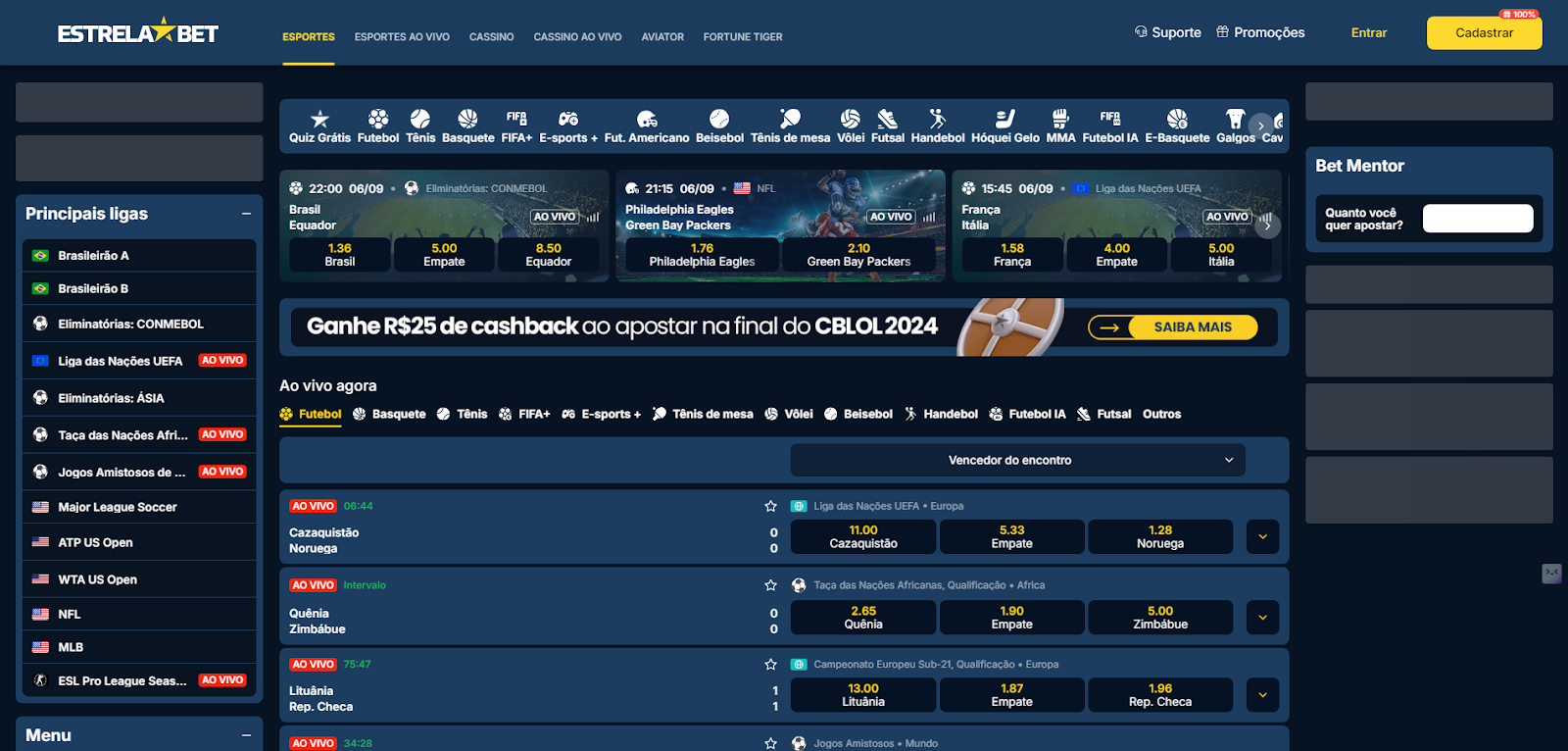Bet on Green Bay Packers at 2.10
Viewport: 1568px width, 751px height.
tap(858, 255)
